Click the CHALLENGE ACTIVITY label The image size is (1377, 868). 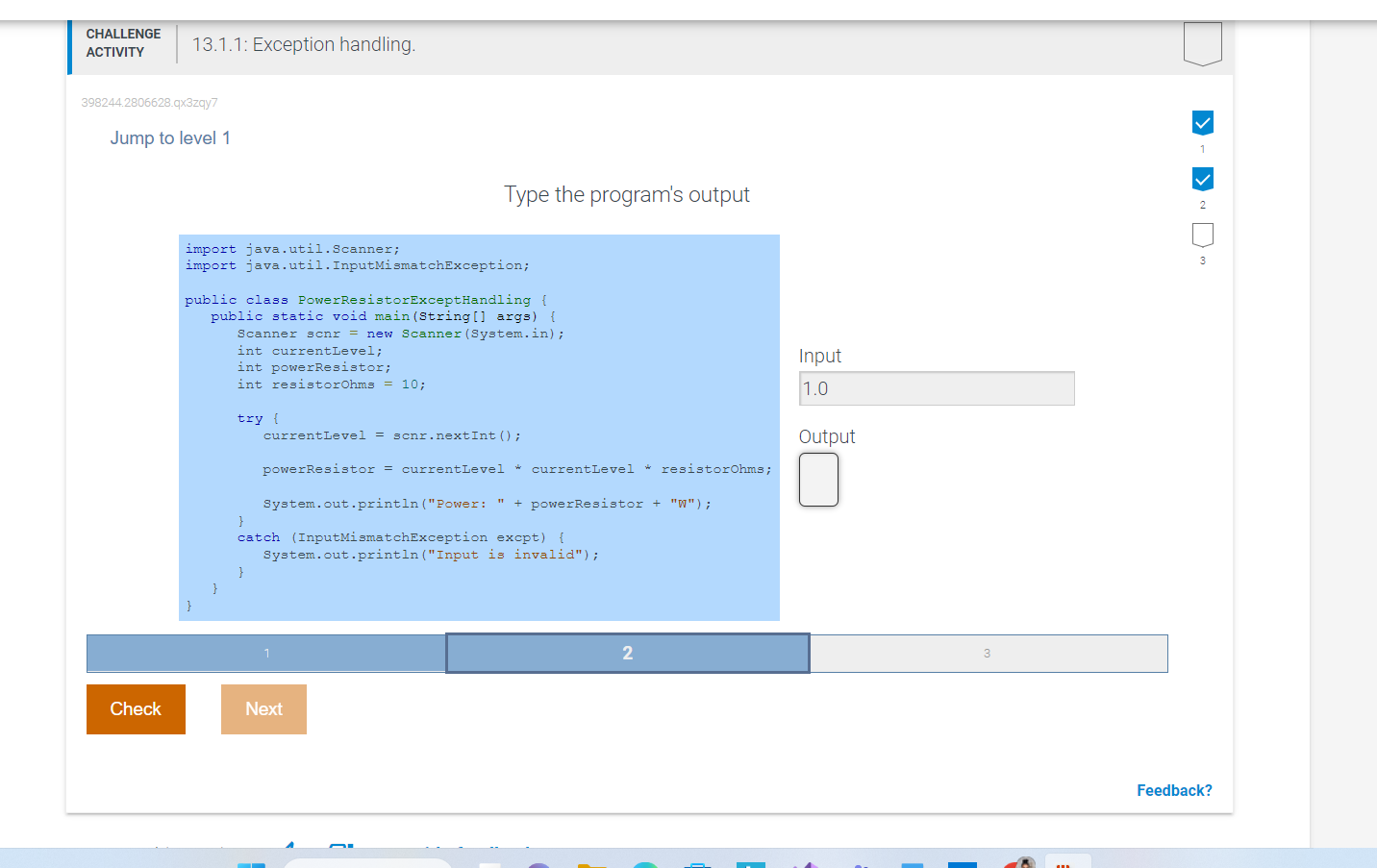[123, 43]
